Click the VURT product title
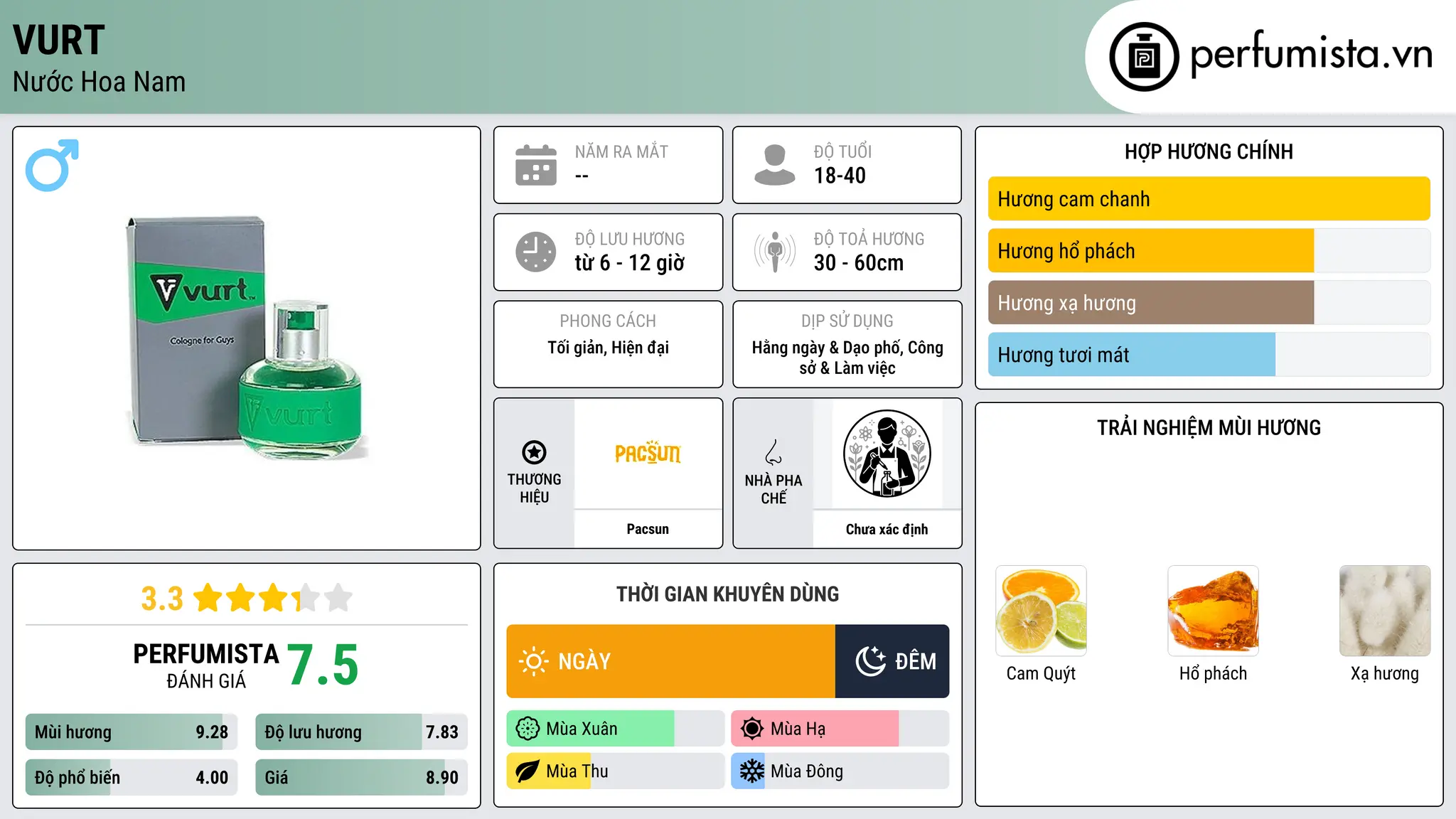The width and height of the screenshot is (1456, 819). pyautogui.click(x=59, y=40)
